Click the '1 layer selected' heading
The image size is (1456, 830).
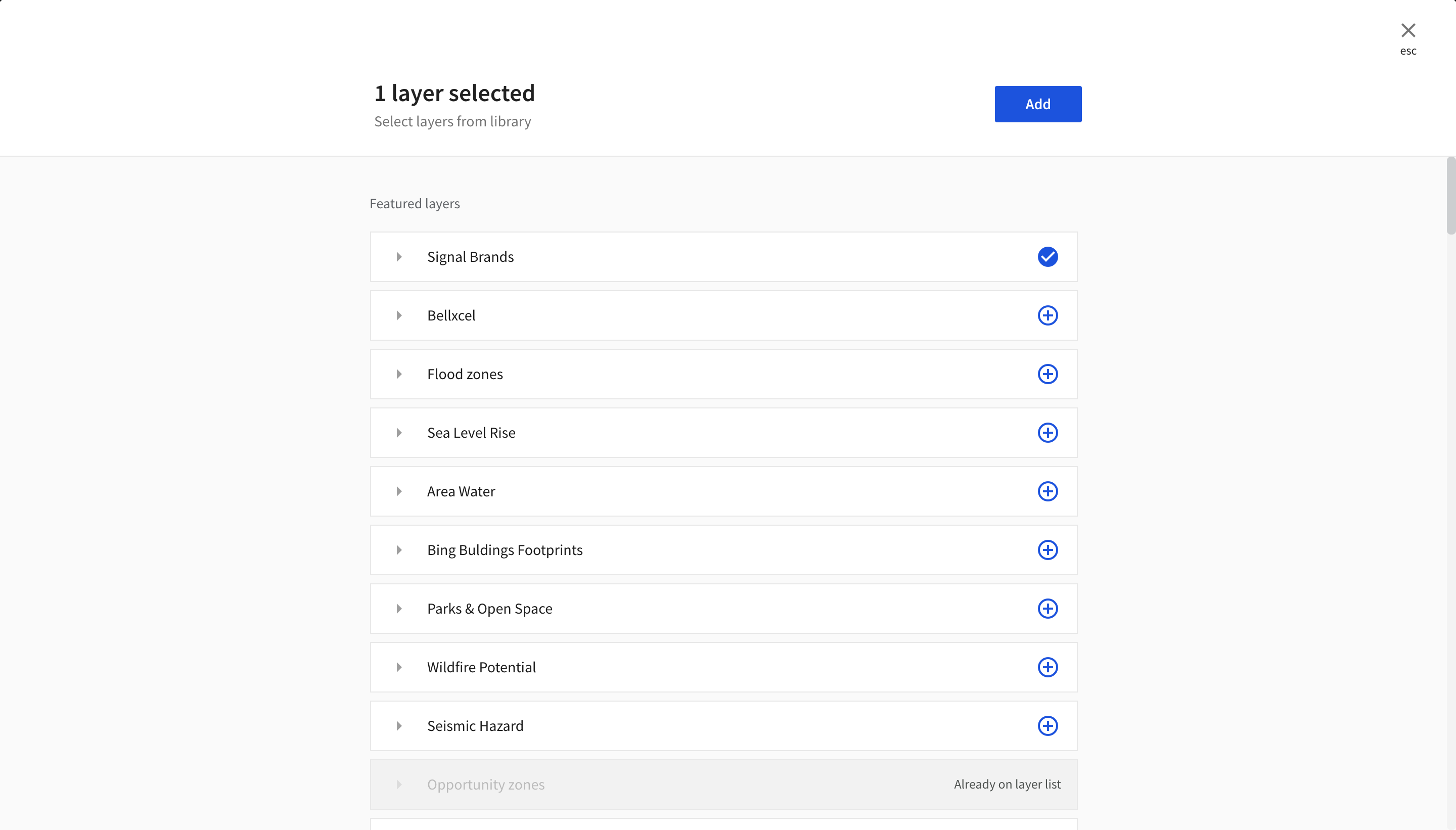[454, 94]
